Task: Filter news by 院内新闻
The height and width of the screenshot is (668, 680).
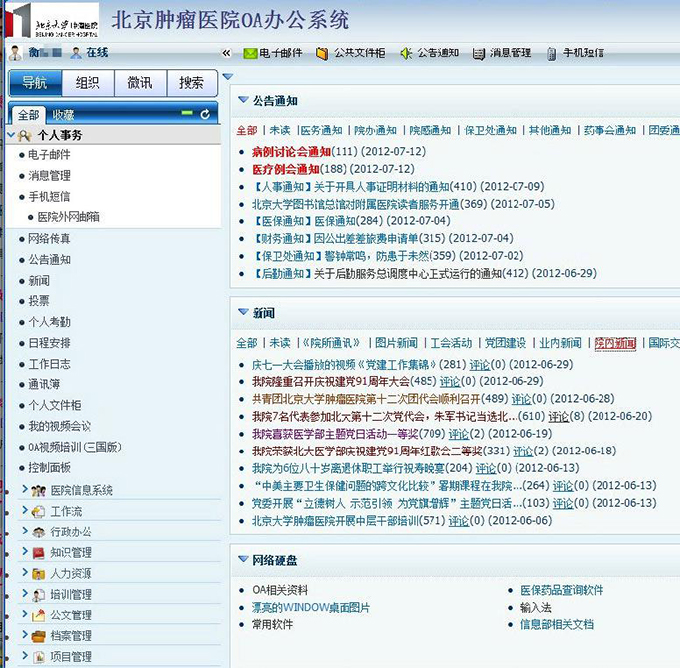Action: 615,344
